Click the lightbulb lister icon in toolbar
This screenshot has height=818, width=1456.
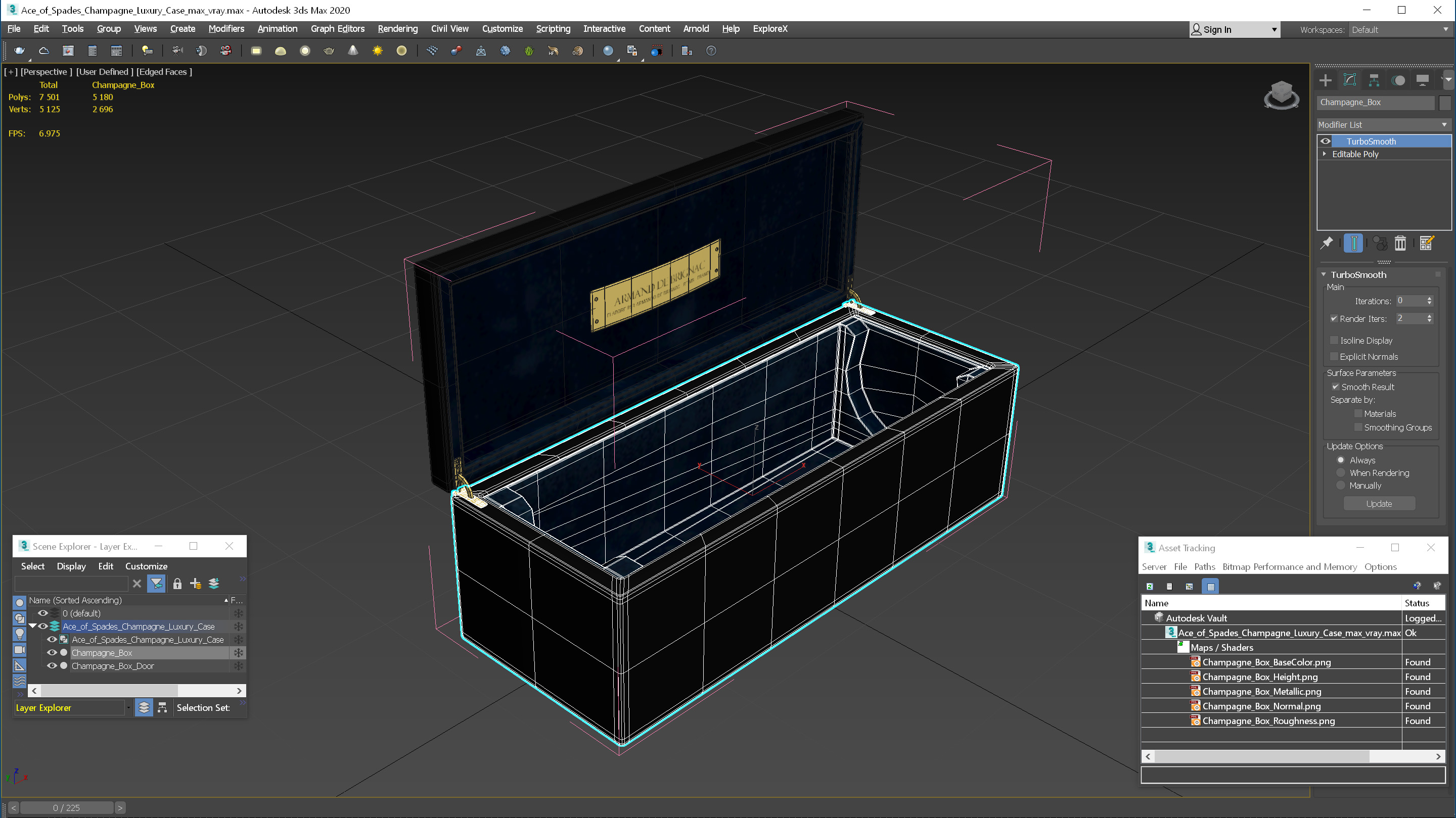click(x=147, y=51)
